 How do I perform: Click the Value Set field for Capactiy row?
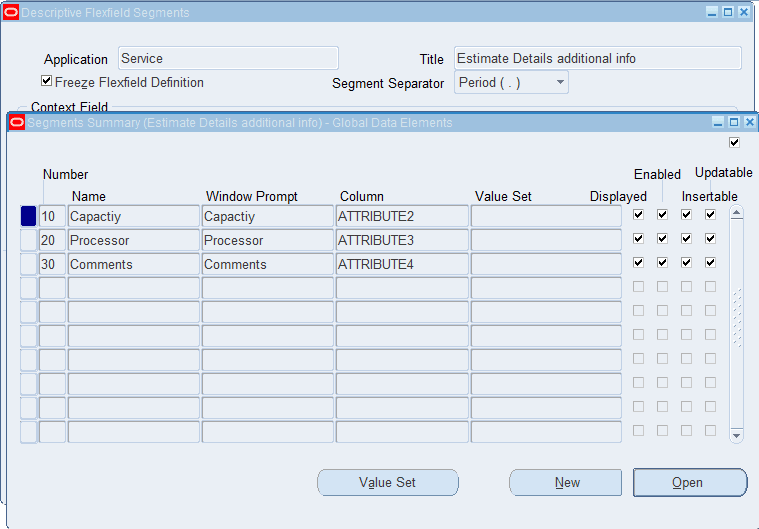(546, 216)
